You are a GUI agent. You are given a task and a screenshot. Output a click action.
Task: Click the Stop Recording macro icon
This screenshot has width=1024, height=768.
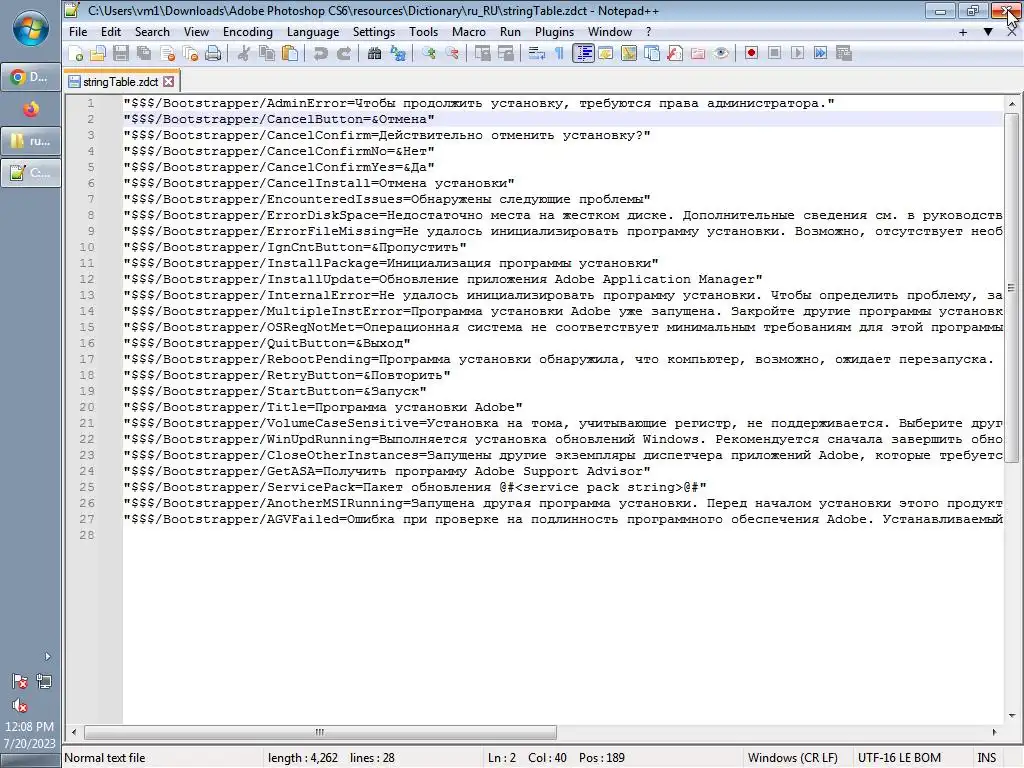point(775,54)
